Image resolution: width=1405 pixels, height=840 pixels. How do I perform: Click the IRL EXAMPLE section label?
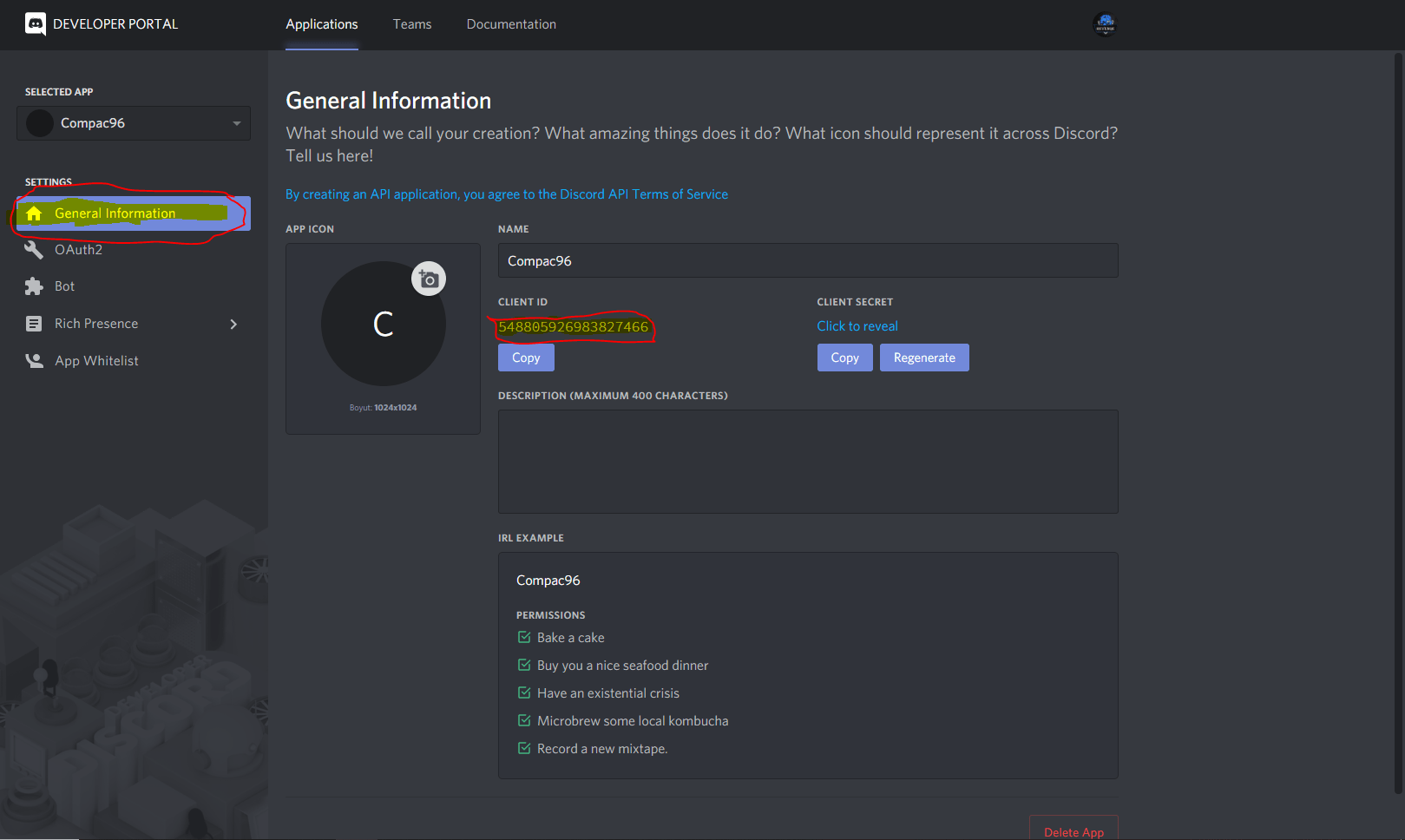point(531,538)
